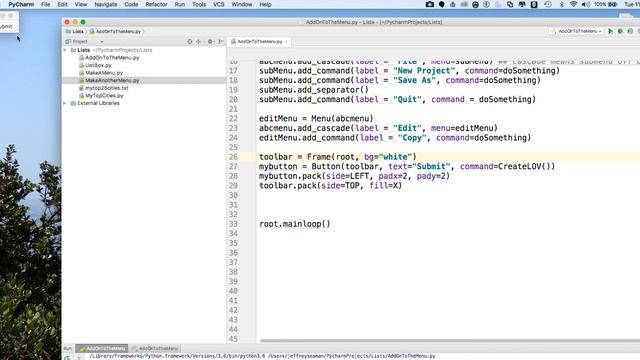Open the Window menu
Viewport: 640px width, 360px height.
pos(242,4)
